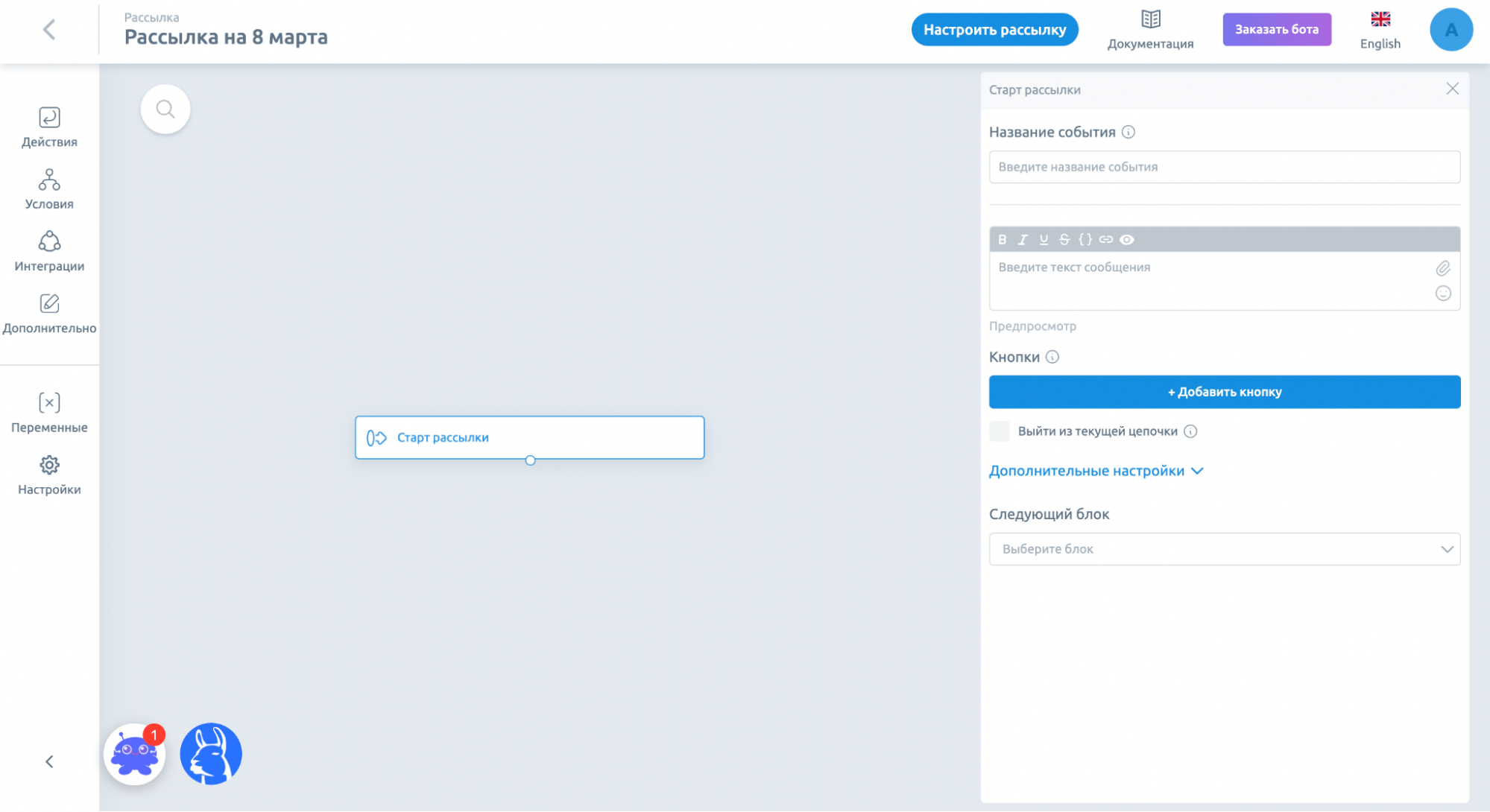Click the Настроить рассылку button
This screenshot has width=1490, height=812.
994,30
